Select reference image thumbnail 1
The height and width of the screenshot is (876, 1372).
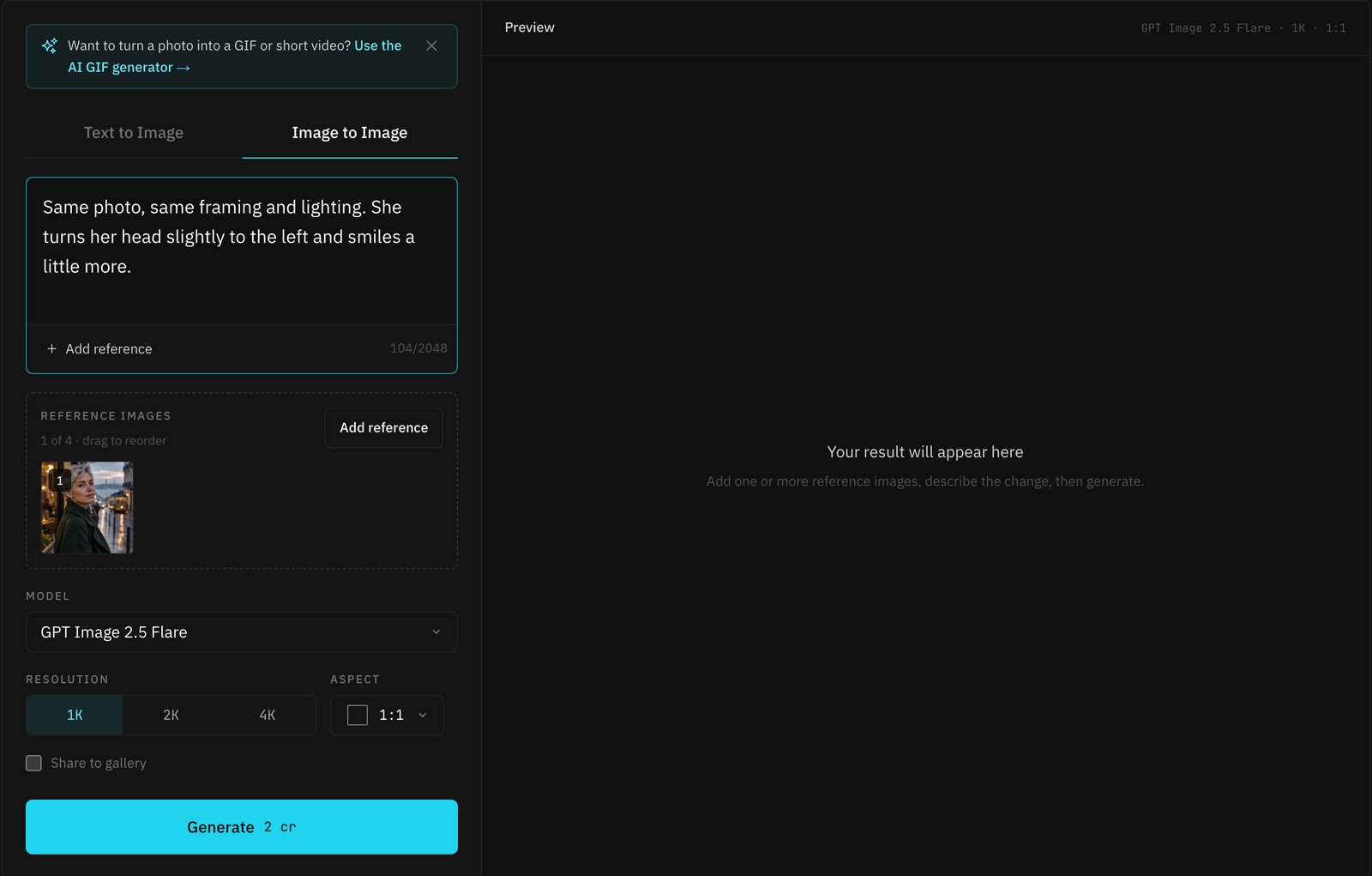click(87, 507)
